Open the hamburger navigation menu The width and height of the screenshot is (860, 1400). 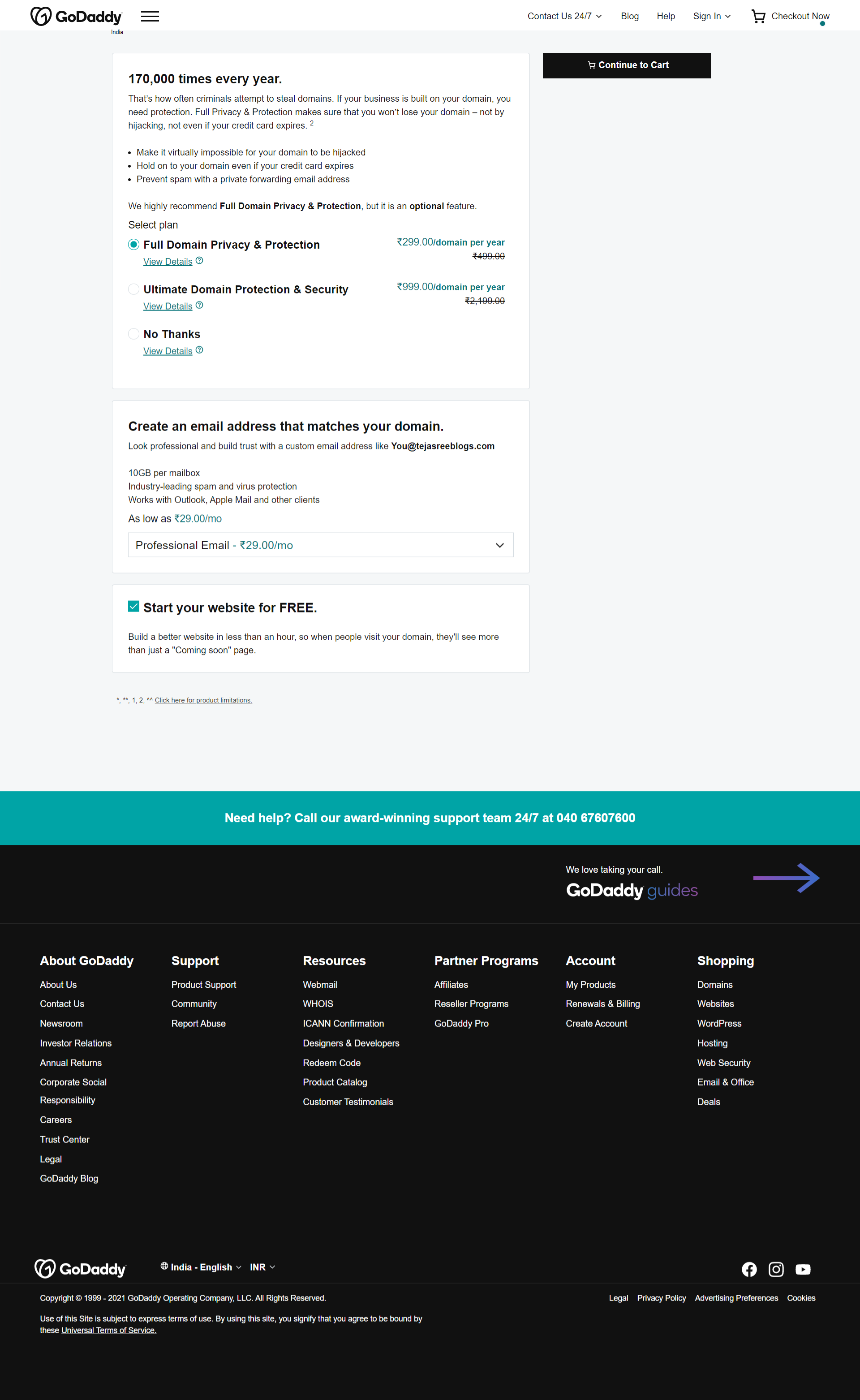tap(150, 17)
